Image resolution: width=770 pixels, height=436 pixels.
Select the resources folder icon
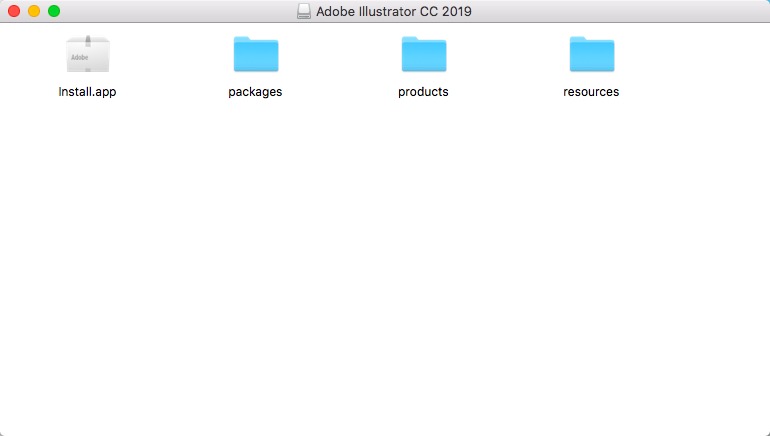pyautogui.click(x=592, y=54)
